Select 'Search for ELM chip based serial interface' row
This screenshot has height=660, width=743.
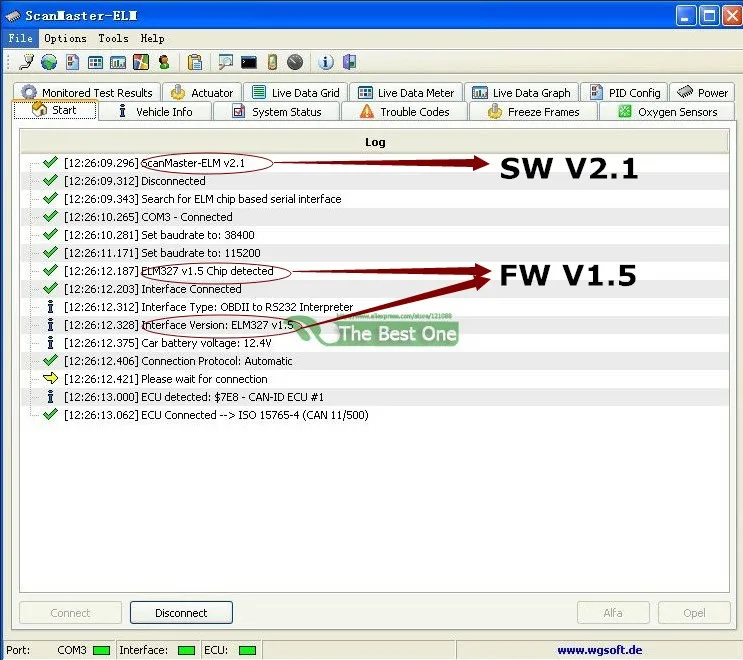375,199
